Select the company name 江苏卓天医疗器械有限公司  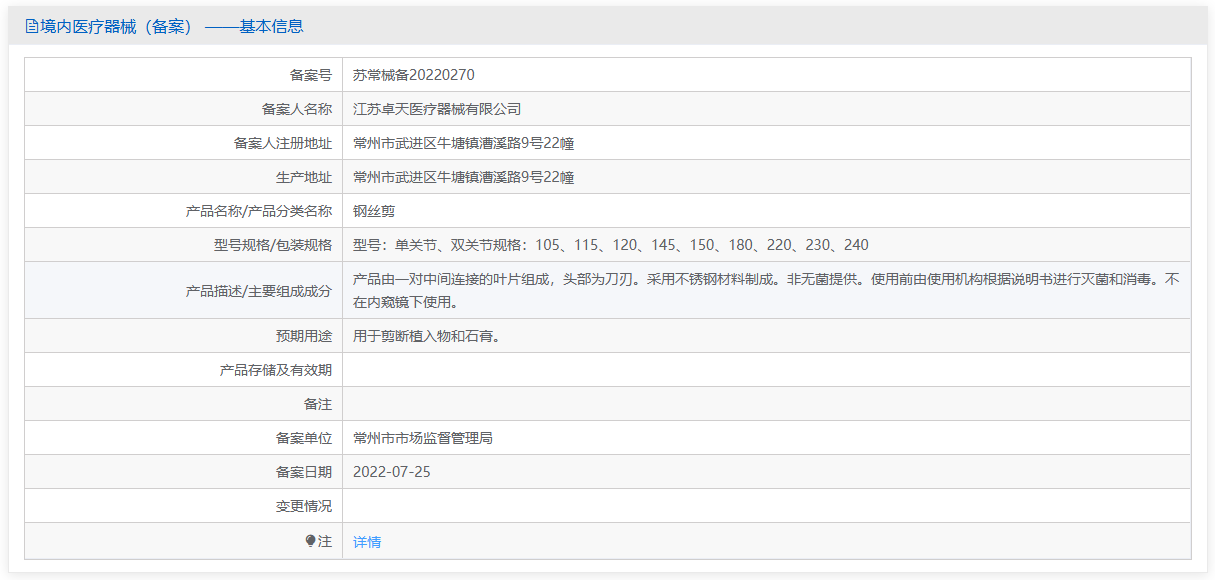[x=437, y=109]
